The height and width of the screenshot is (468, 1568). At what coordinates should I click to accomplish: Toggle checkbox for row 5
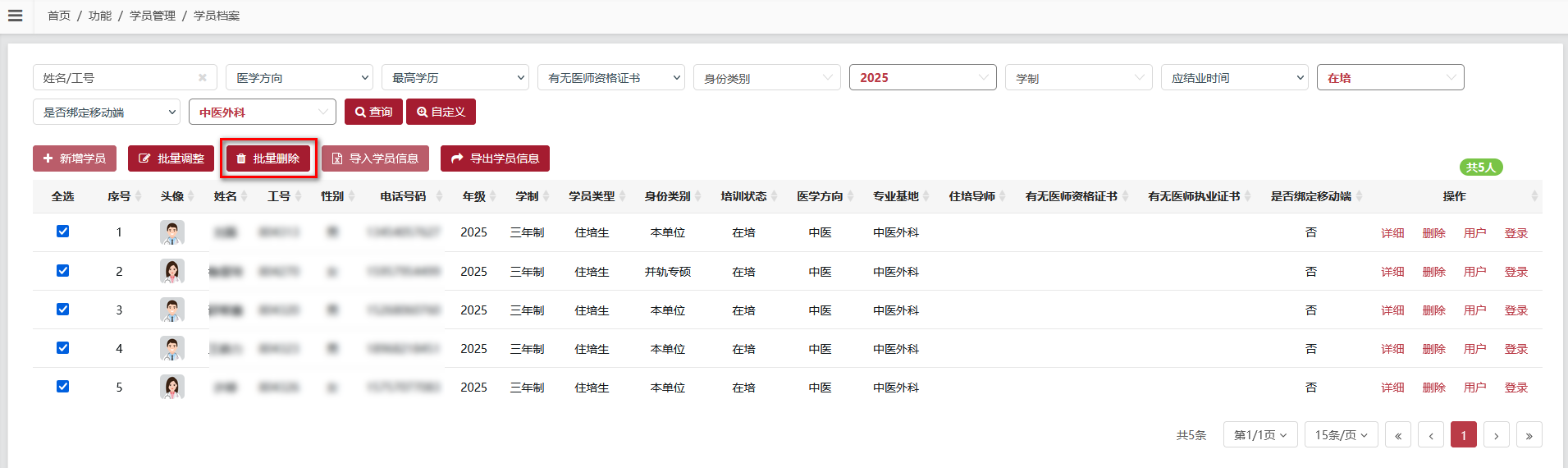point(62,387)
